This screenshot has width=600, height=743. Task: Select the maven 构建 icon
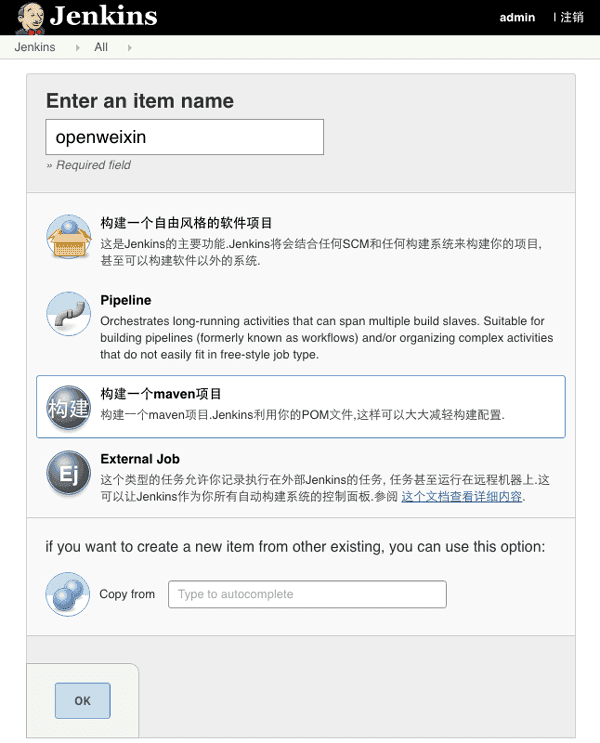point(69,408)
